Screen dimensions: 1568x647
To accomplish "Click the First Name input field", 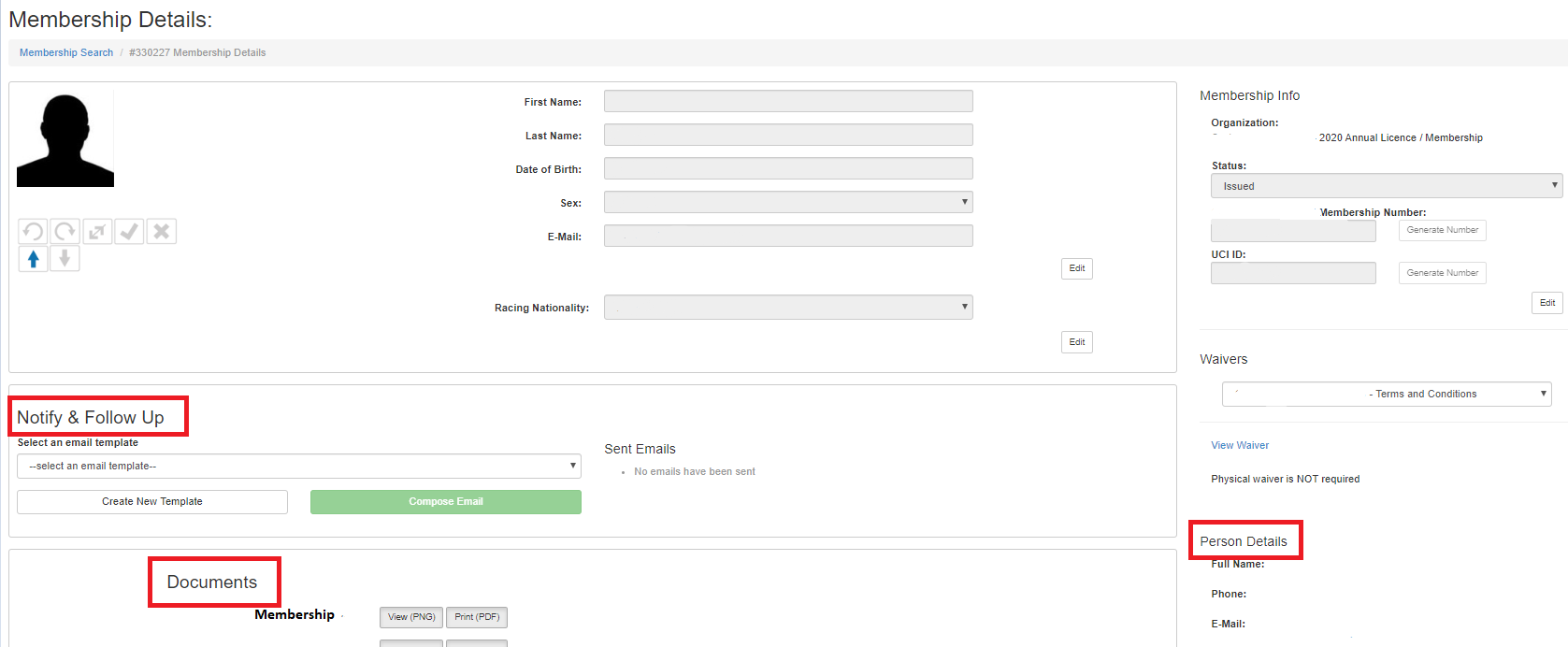I will click(787, 101).
